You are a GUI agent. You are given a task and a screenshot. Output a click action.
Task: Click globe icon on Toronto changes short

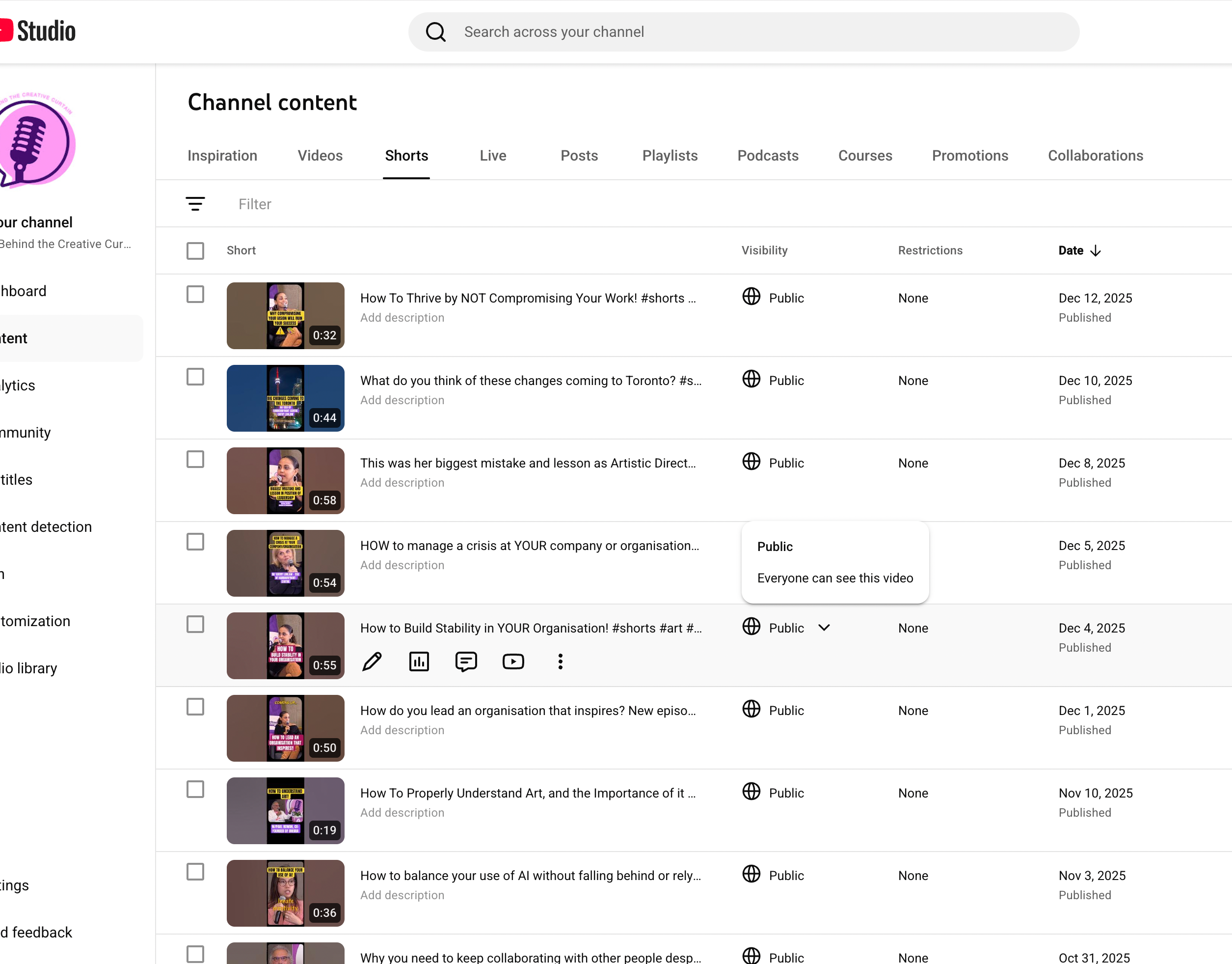(x=751, y=379)
